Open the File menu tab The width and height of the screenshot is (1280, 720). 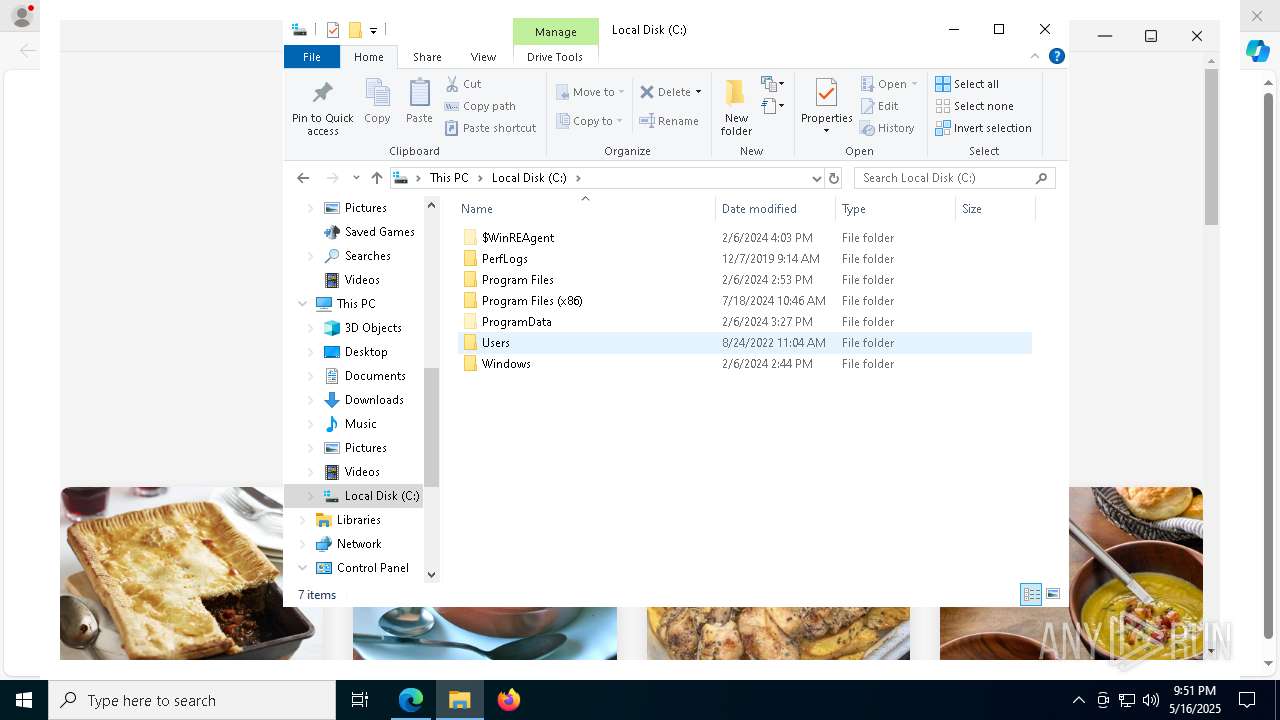pos(312,57)
